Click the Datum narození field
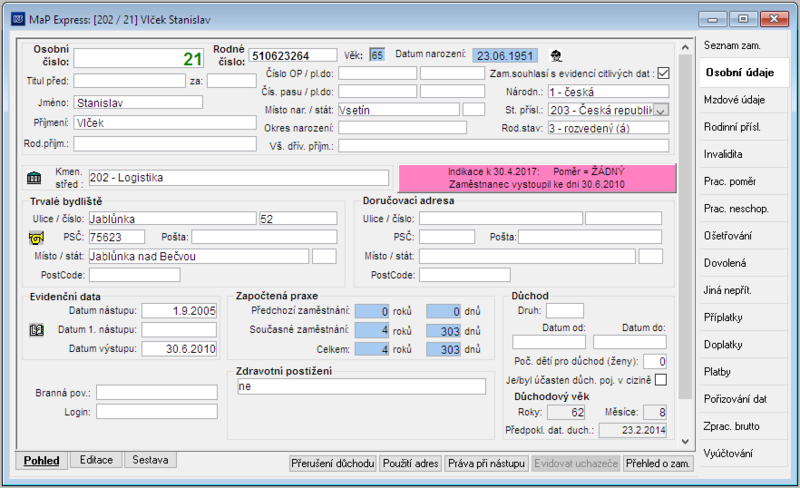Image resolution: width=800 pixels, height=488 pixels. click(x=505, y=56)
